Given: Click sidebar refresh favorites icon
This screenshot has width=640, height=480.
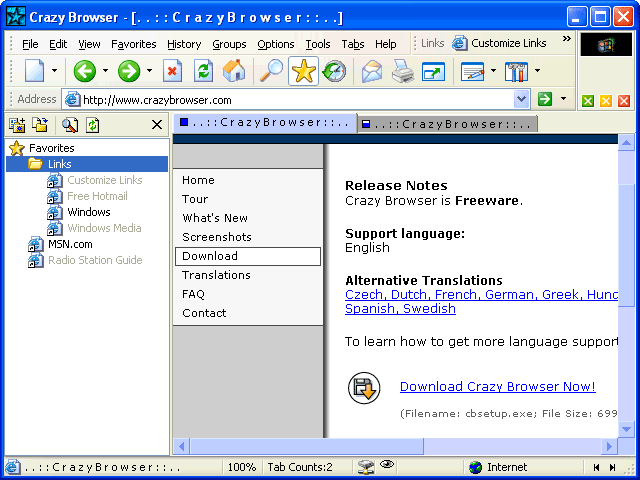Looking at the screenshot, I should click(93, 125).
